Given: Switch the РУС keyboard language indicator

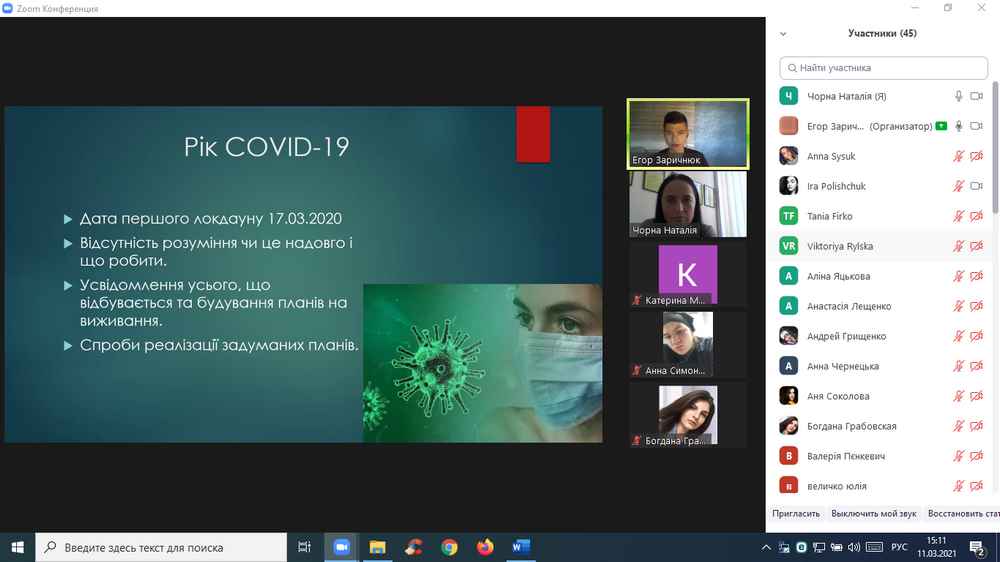Looking at the screenshot, I should pyautogui.click(x=900, y=547).
